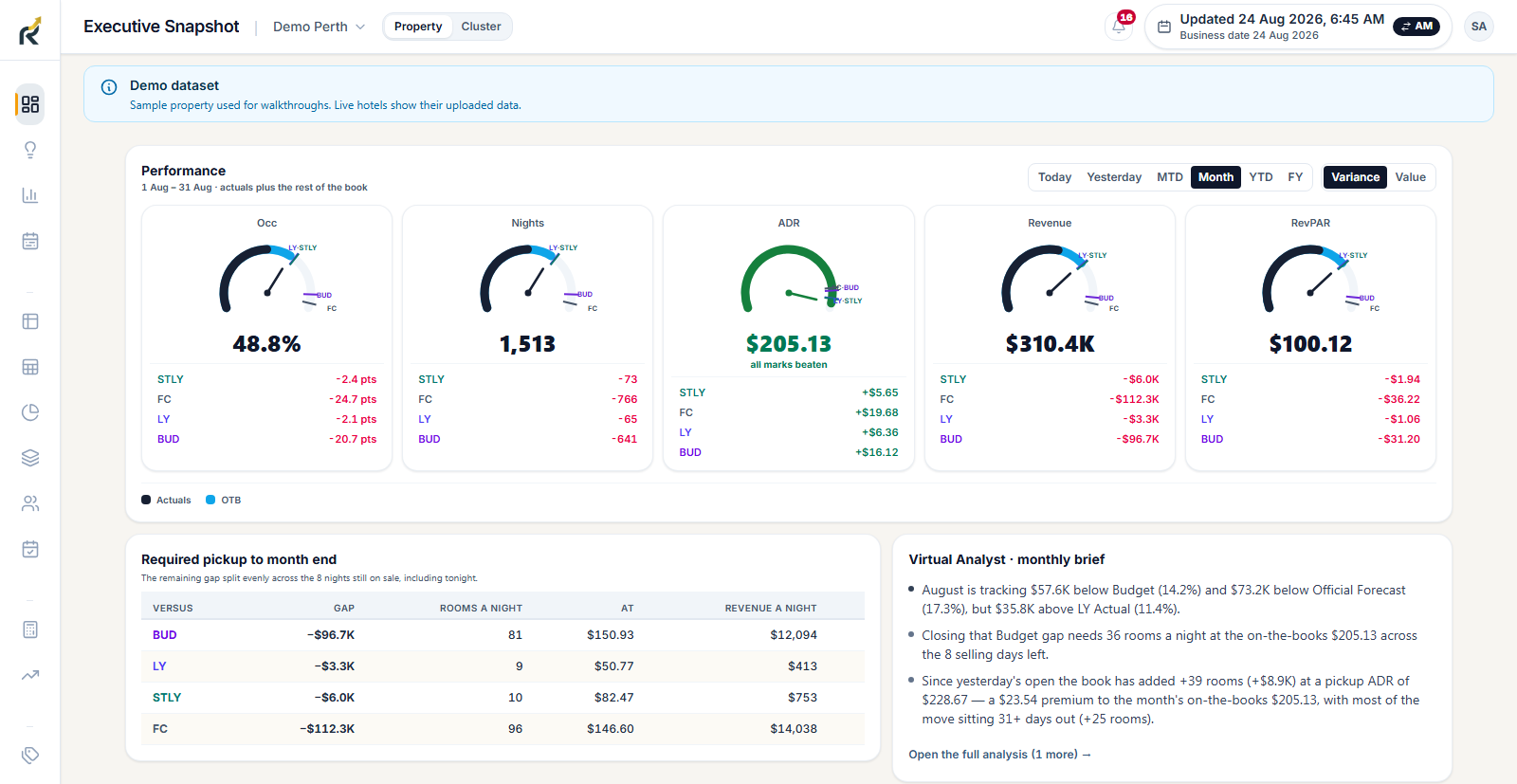
Task: Expand the Demo Perth property dropdown
Action: tap(319, 27)
